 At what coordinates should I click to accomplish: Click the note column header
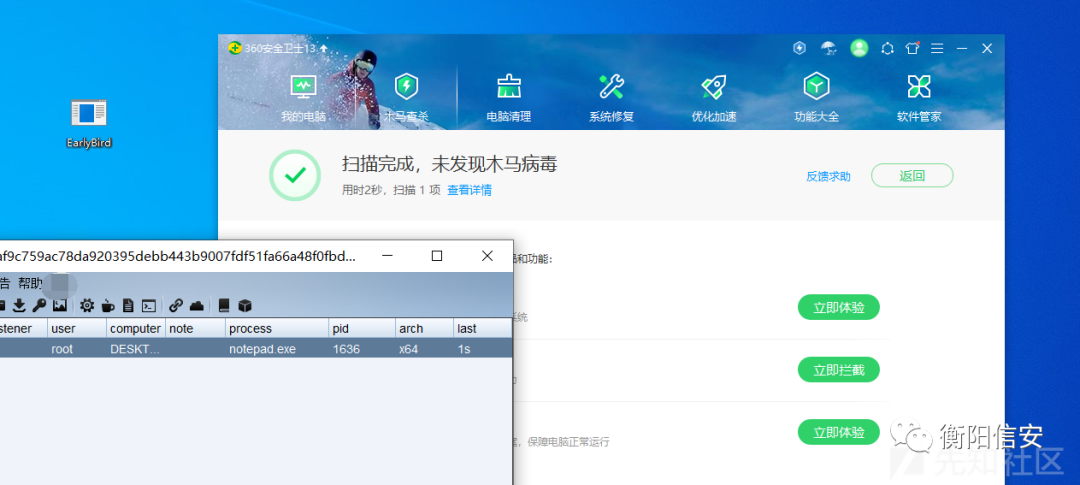coord(196,329)
